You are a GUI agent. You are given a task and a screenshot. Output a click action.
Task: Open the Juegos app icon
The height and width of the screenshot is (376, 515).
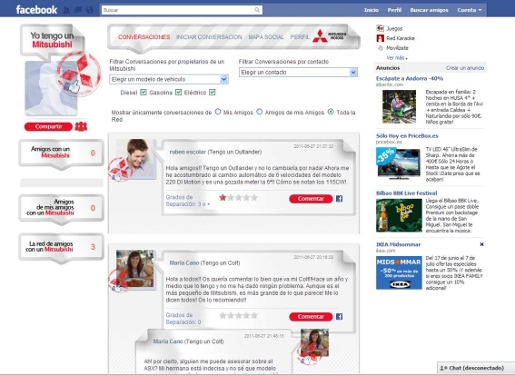pos(380,28)
